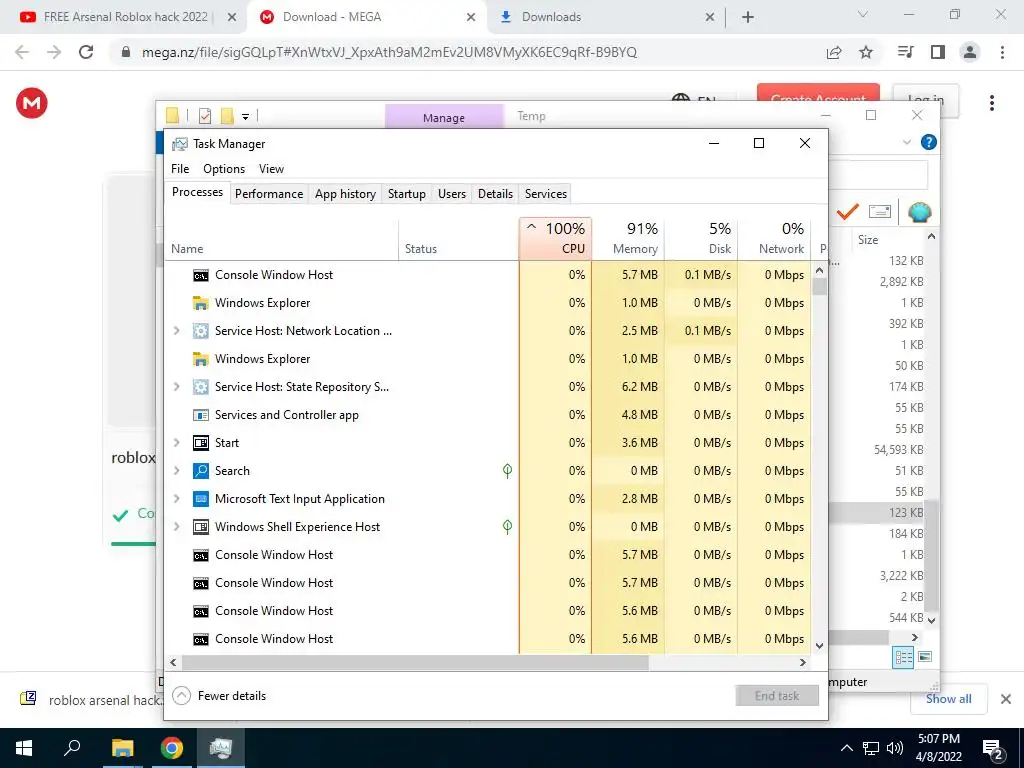Switch to the Performance tab
This screenshot has height=768, width=1024.
269,194
